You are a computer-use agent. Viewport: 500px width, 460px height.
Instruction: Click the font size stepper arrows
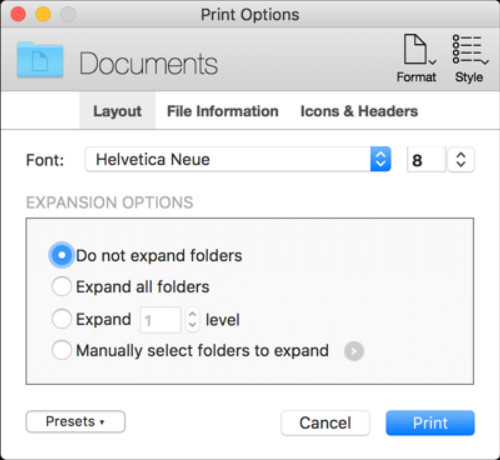point(461,160)
